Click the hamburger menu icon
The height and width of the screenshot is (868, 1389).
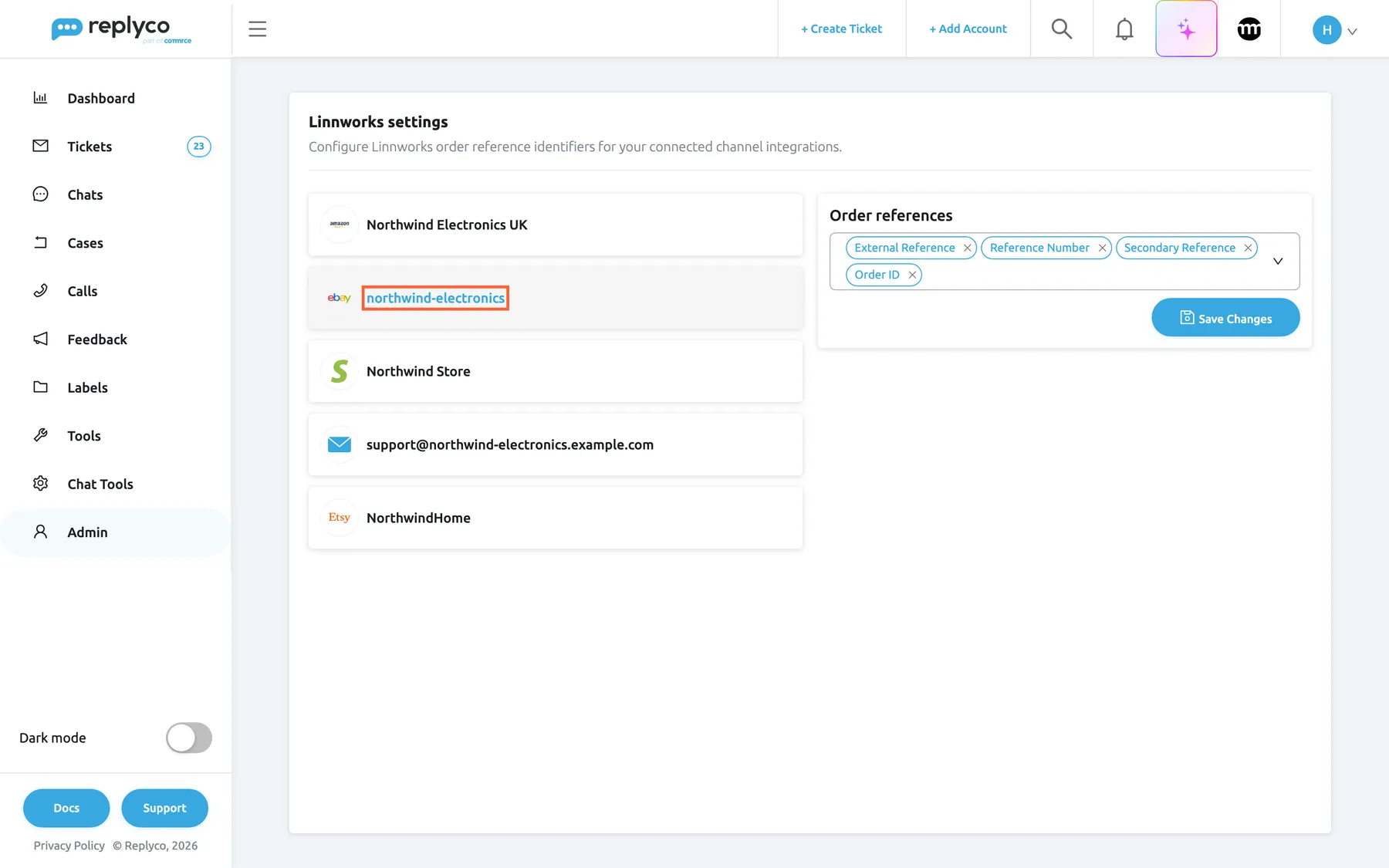257,29
